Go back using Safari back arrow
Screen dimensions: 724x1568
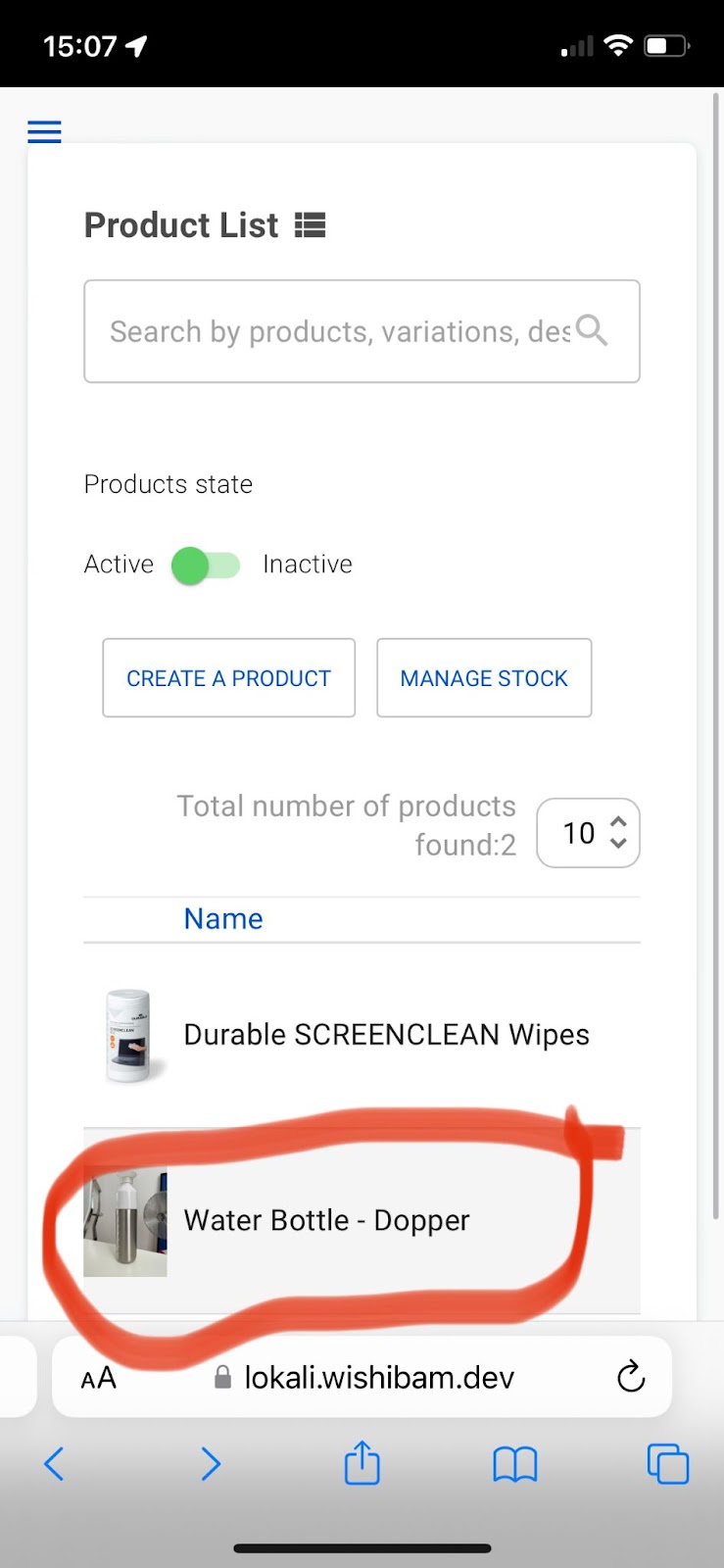(x=55, y=1464)
